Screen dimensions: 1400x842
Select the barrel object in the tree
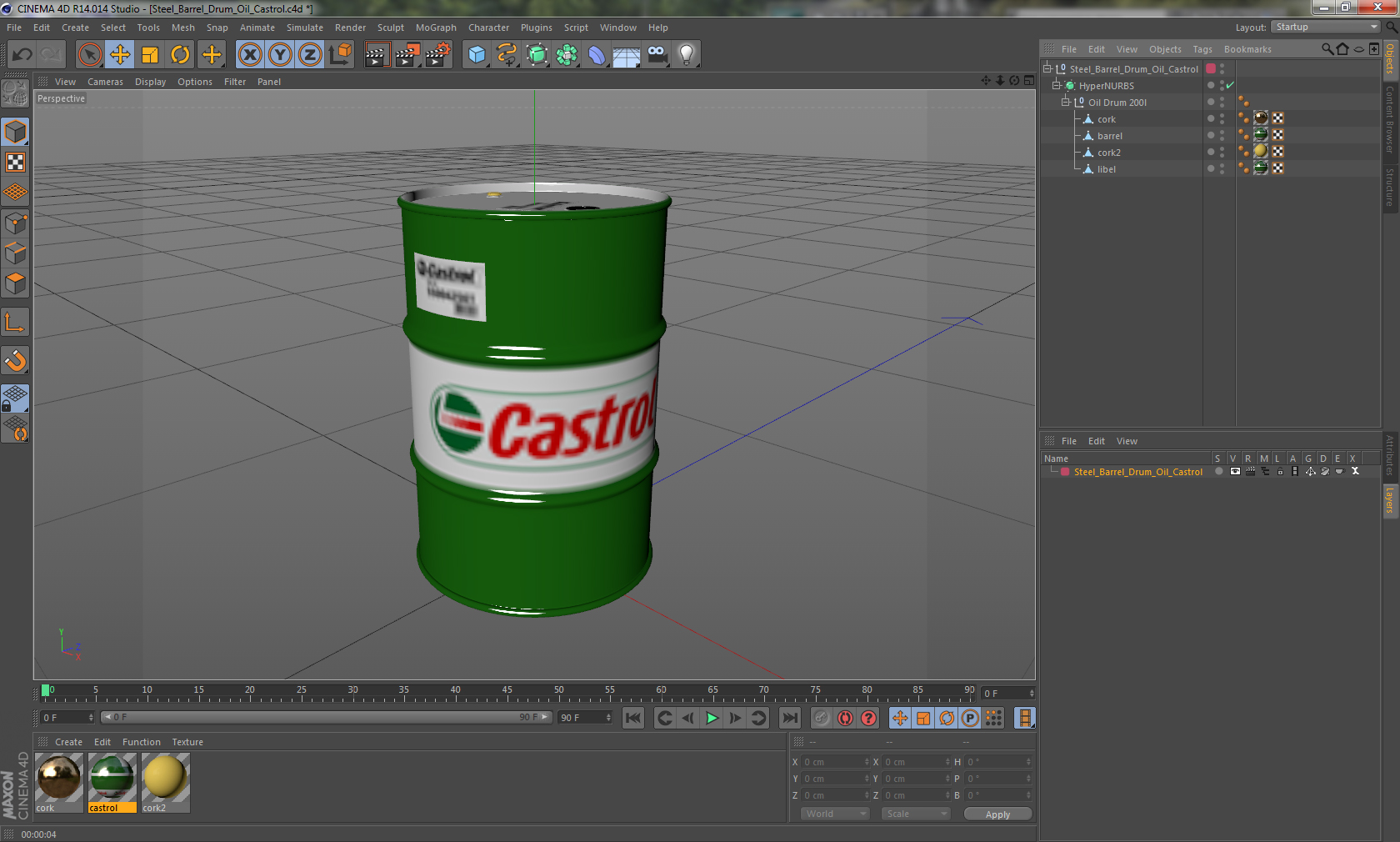(1109, 136)
